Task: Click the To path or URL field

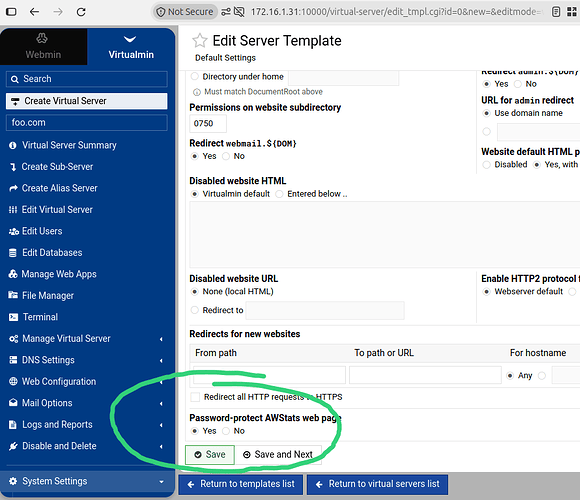Action: 425,375
